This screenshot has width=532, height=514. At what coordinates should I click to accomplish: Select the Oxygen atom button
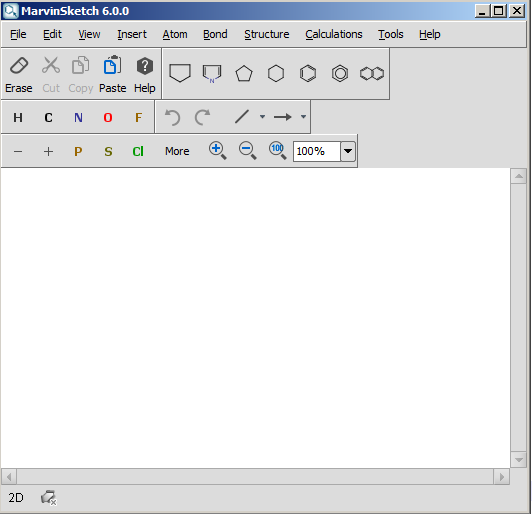point(108,117)
